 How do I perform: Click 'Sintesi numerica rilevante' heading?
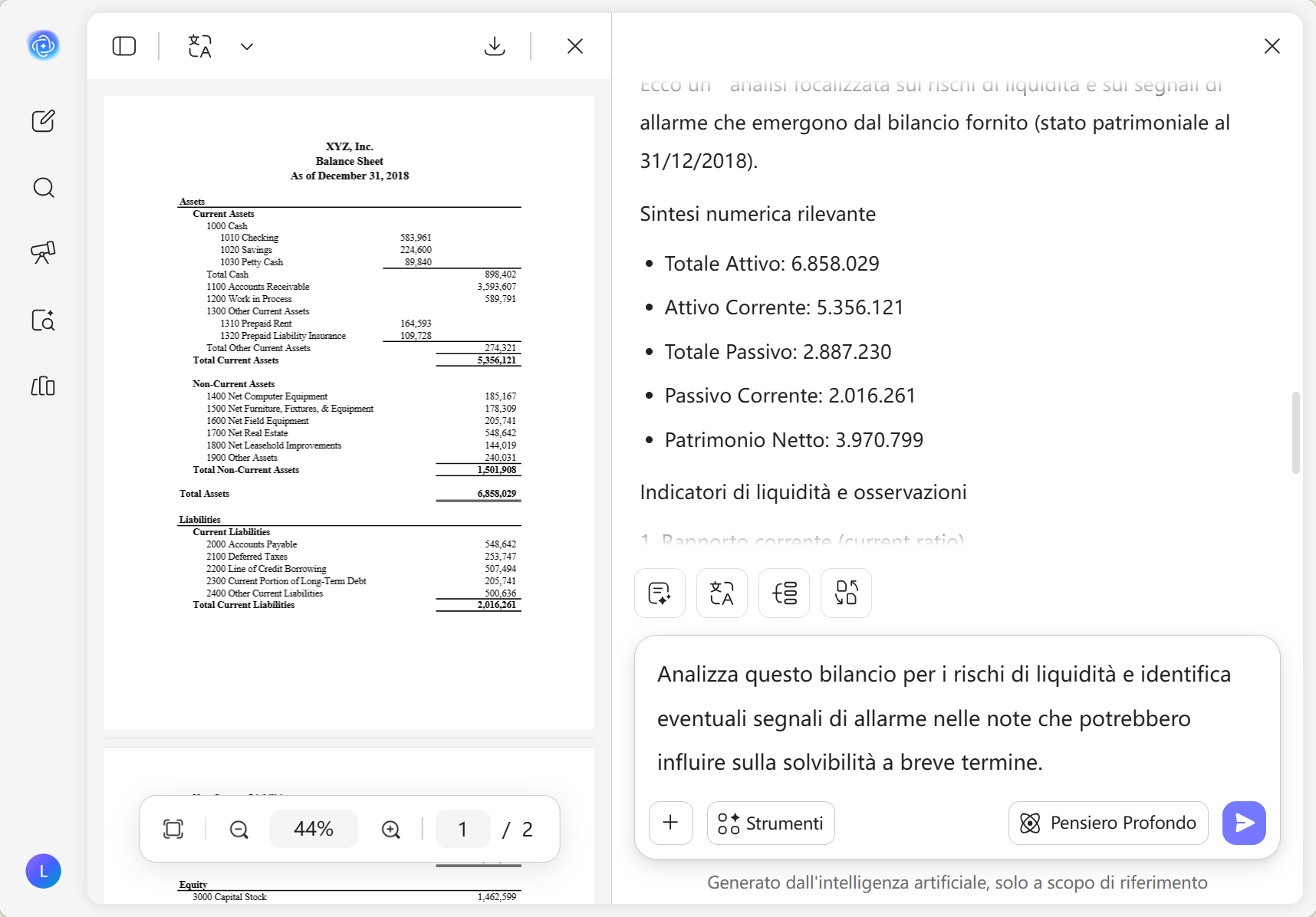[758, 214]
